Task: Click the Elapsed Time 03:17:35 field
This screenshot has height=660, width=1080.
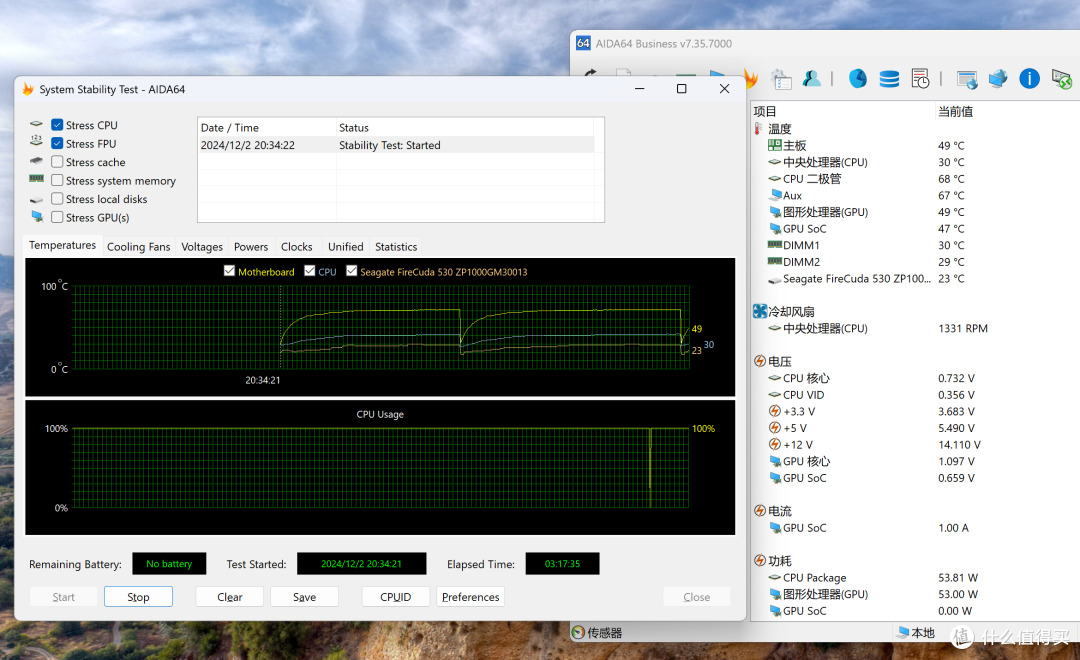Action: pyautogui.click(x=562, y=564)
